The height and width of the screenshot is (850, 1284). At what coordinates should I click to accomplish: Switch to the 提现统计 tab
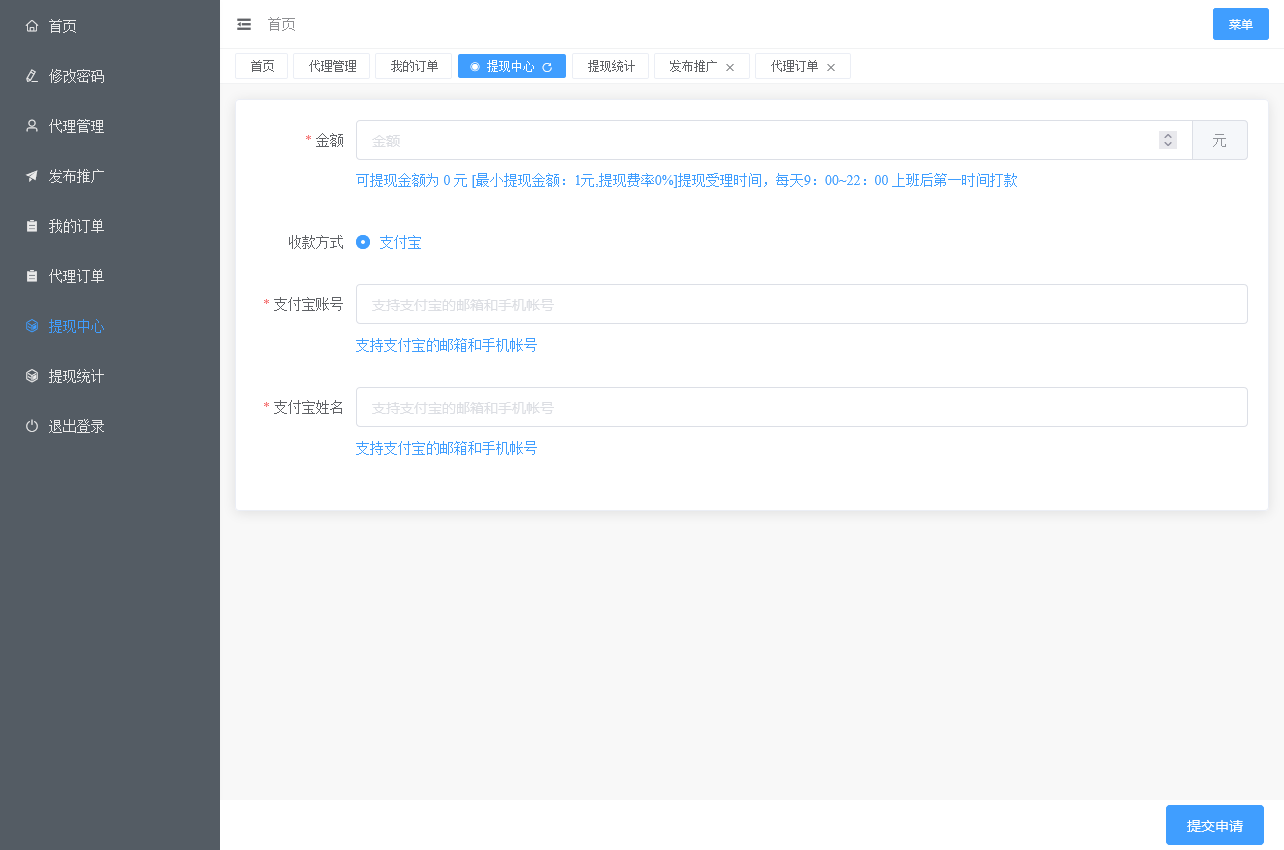pyautogui.click(x=611, y=66)
